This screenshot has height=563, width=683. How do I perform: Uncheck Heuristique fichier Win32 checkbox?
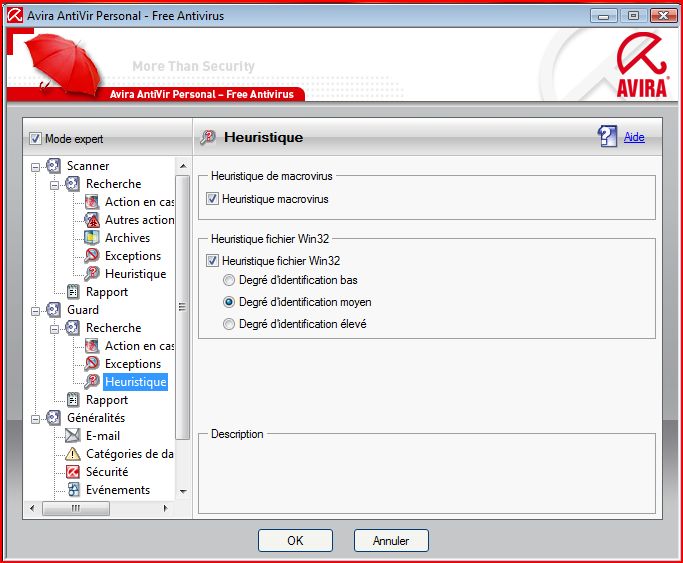pos(212,261)
